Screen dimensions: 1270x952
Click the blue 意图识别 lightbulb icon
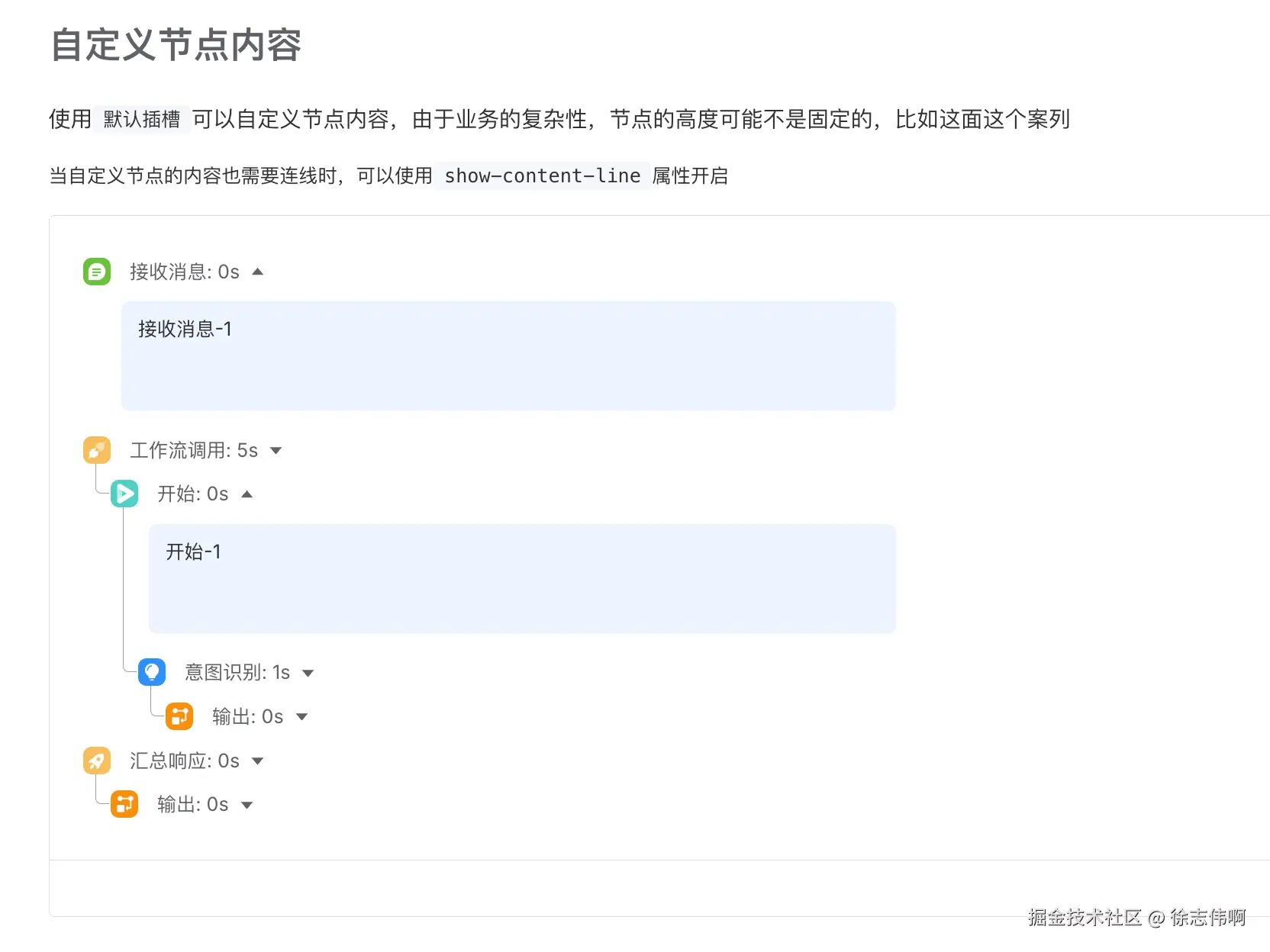tap(152, 672)
